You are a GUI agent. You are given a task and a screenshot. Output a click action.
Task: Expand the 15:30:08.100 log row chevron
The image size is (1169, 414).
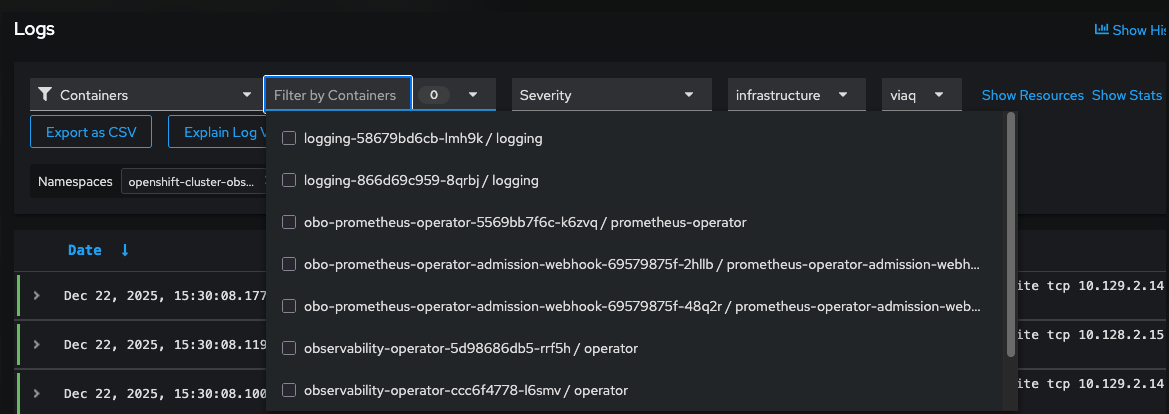coord(37,393)
